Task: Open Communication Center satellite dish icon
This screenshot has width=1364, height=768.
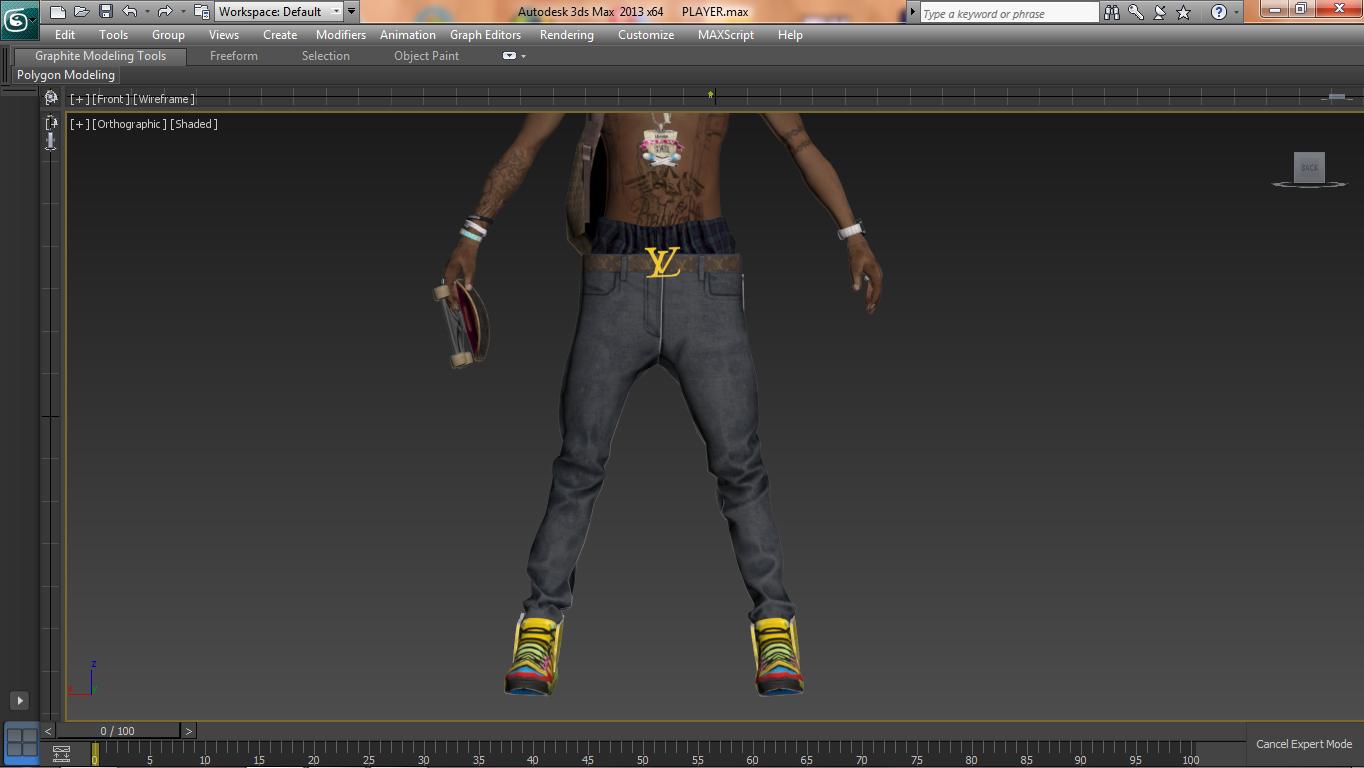Action: (1160, 12)
